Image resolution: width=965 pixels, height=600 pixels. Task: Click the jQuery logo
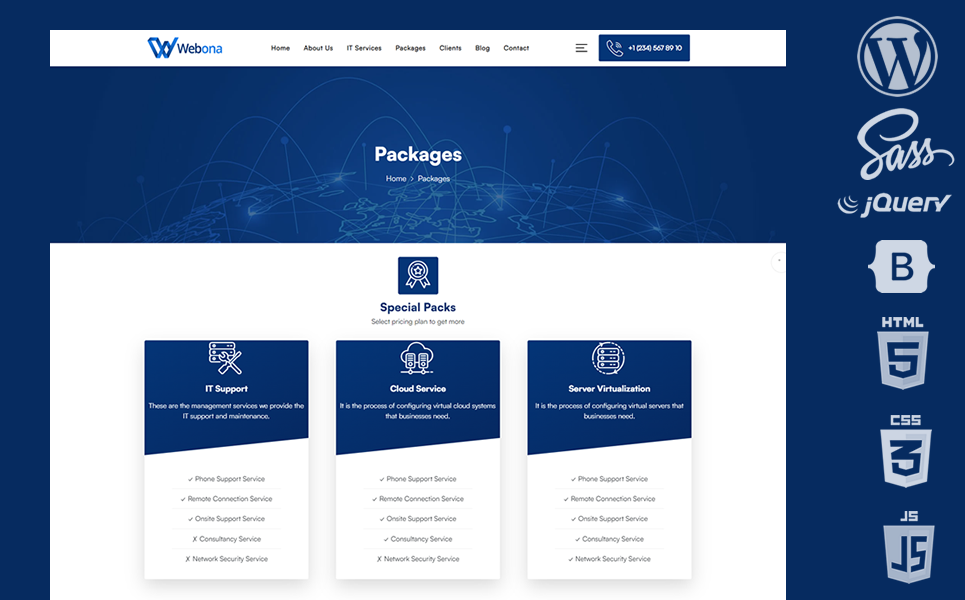[x=895, y=204]
